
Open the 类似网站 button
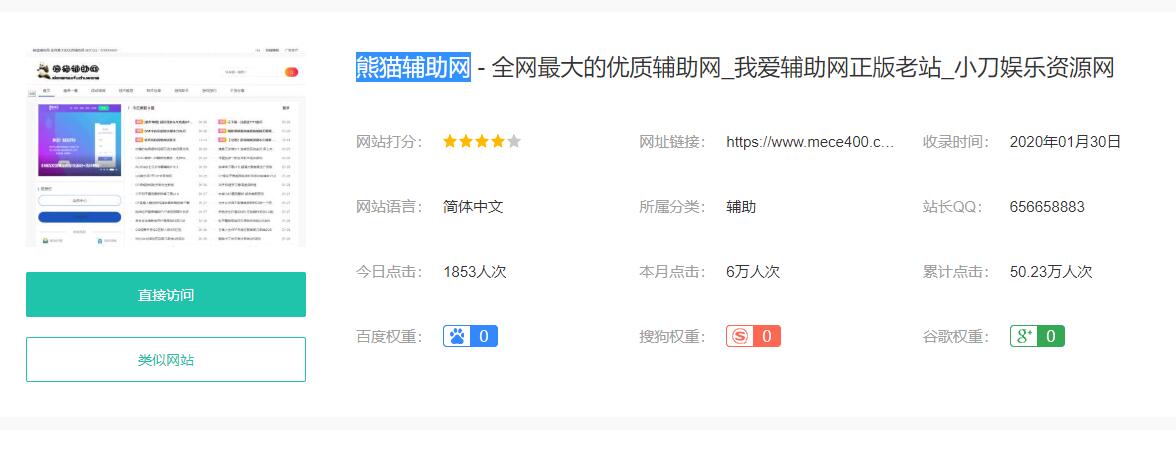coord(166,360)
